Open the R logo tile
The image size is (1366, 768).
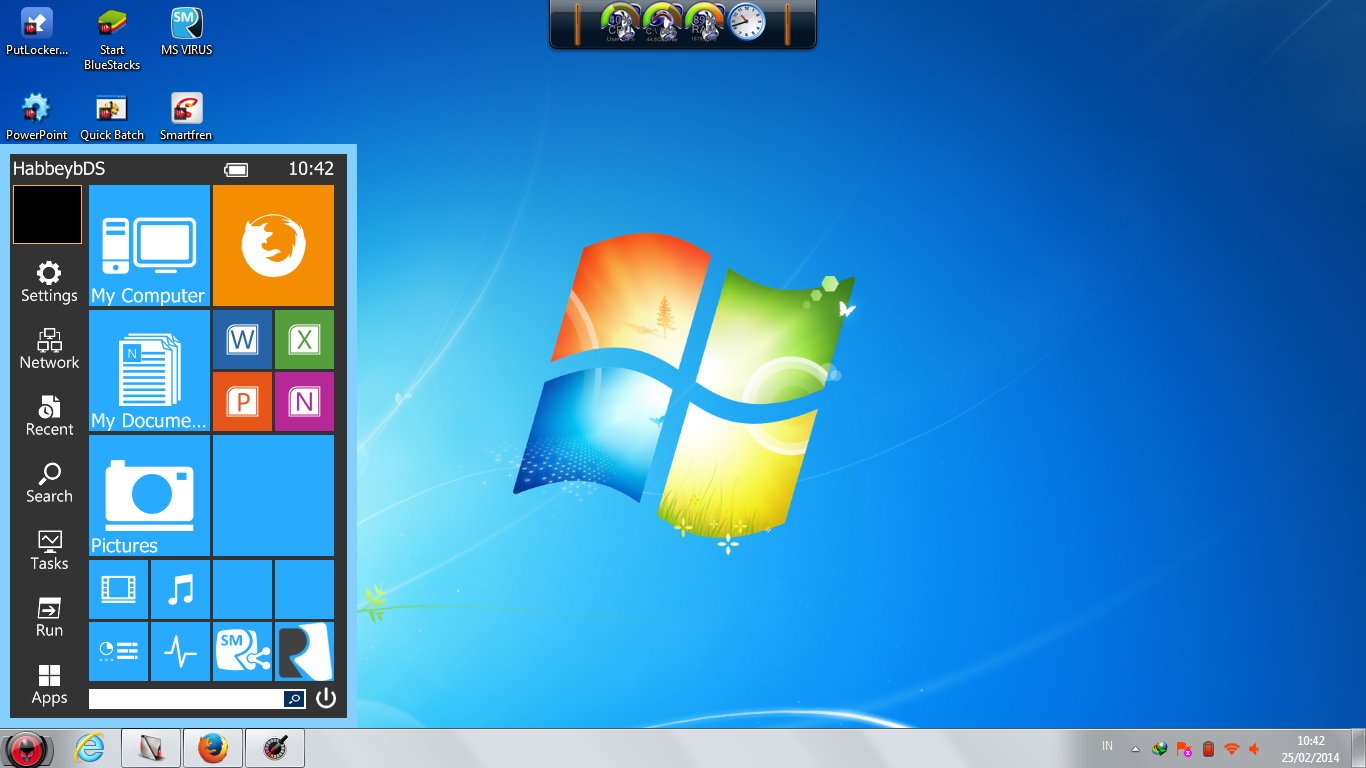tap(304, 651)
